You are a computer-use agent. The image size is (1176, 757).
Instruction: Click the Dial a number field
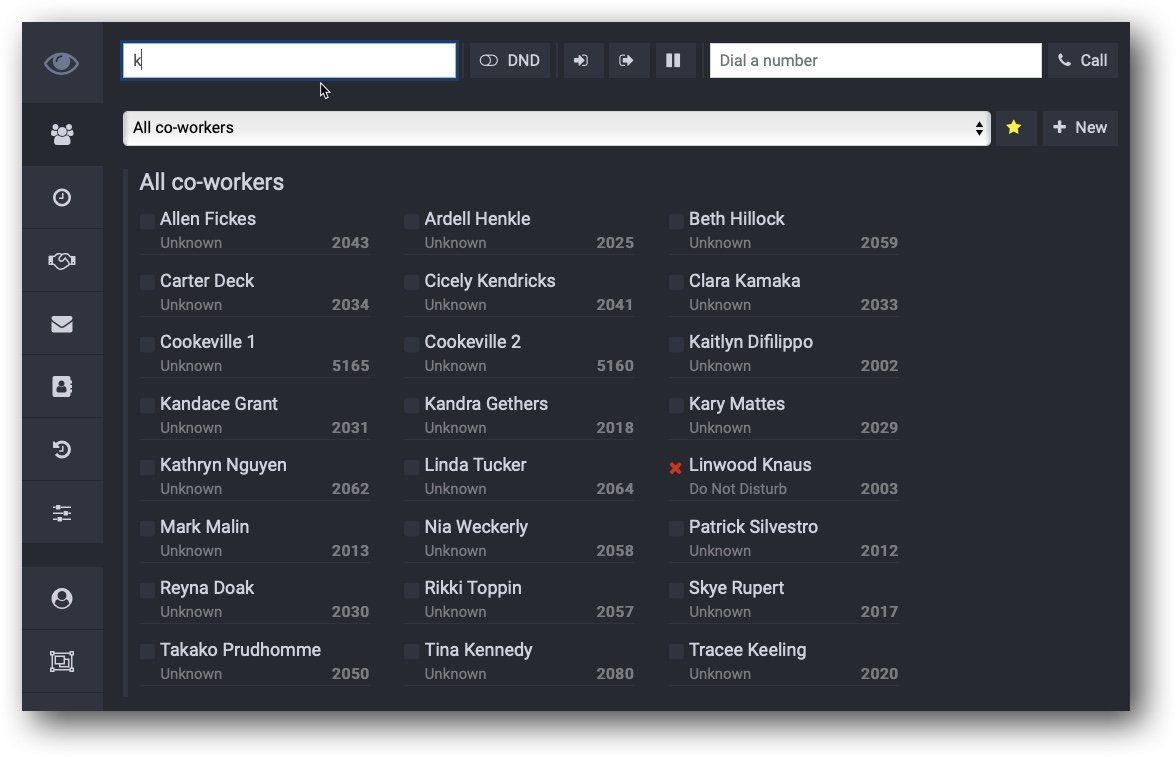click(x=875, y=60)
